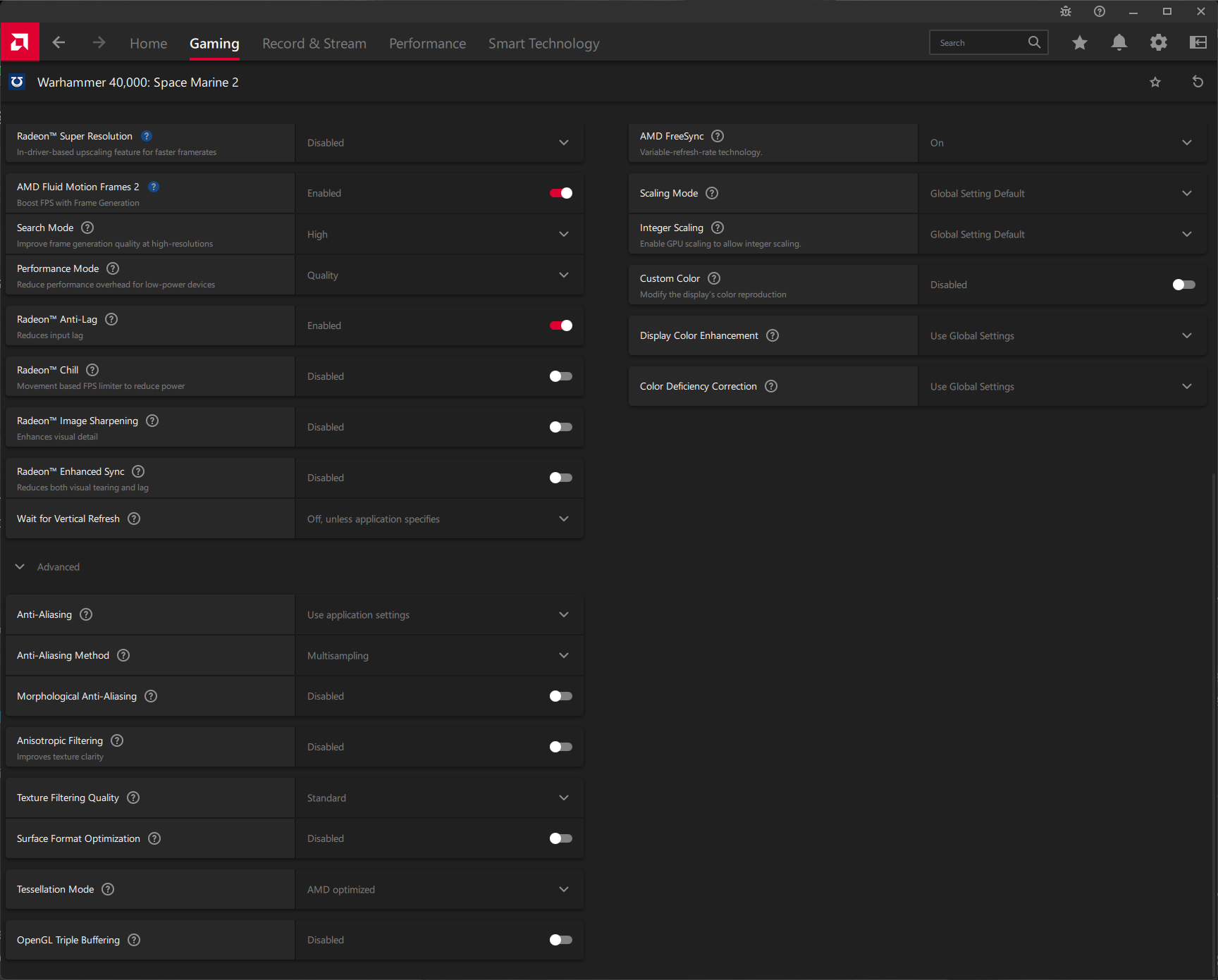Switch to the Home tab

pos(149,44)
